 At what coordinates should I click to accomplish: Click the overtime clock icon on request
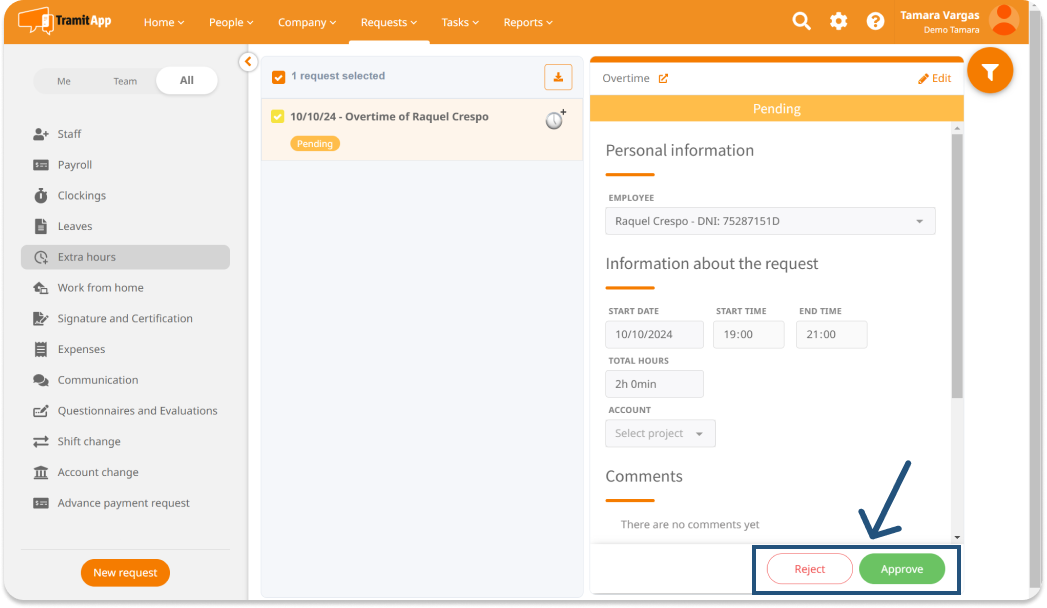point(555,119)
